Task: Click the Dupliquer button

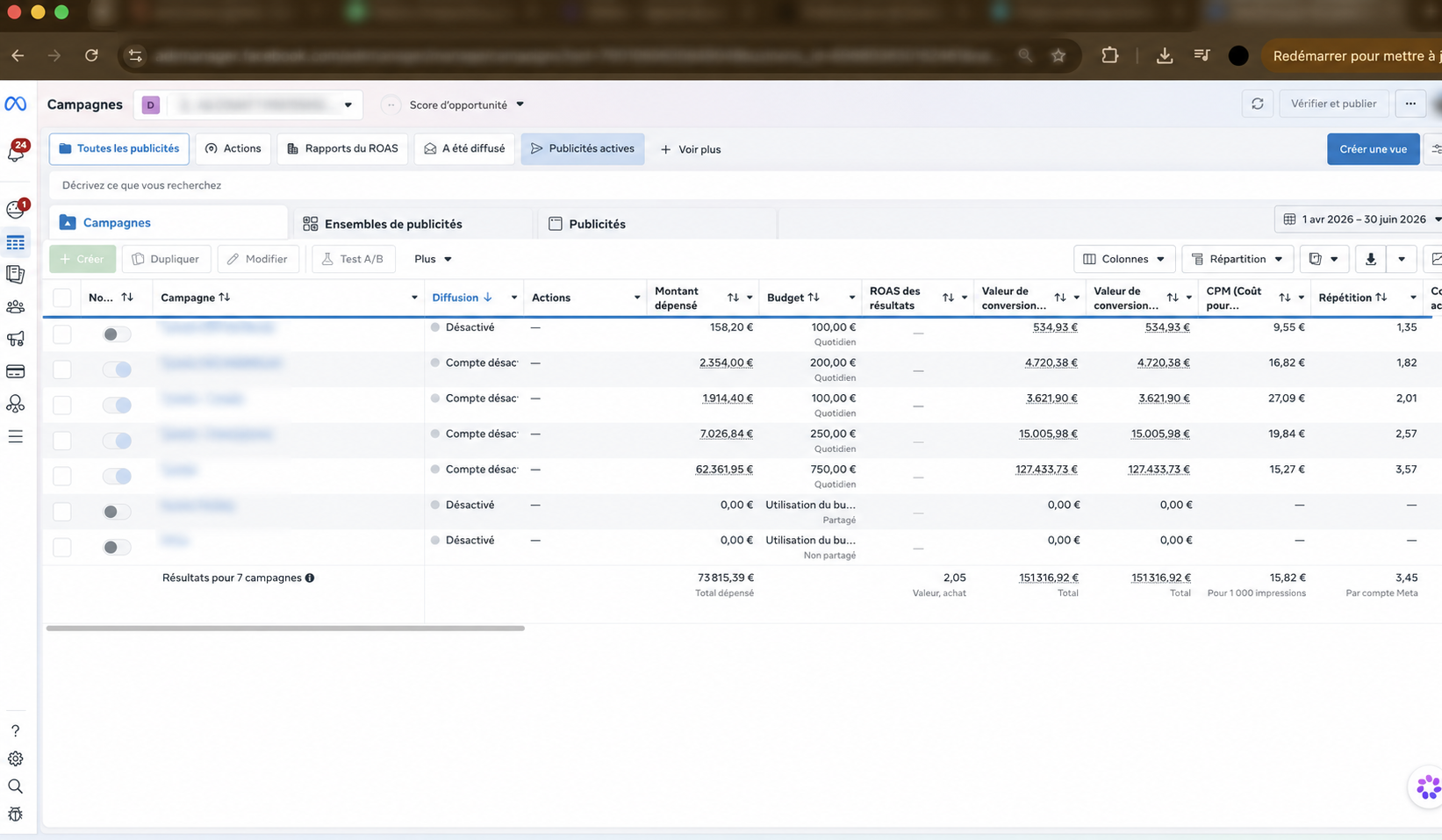Action: (x=166, y=259)
